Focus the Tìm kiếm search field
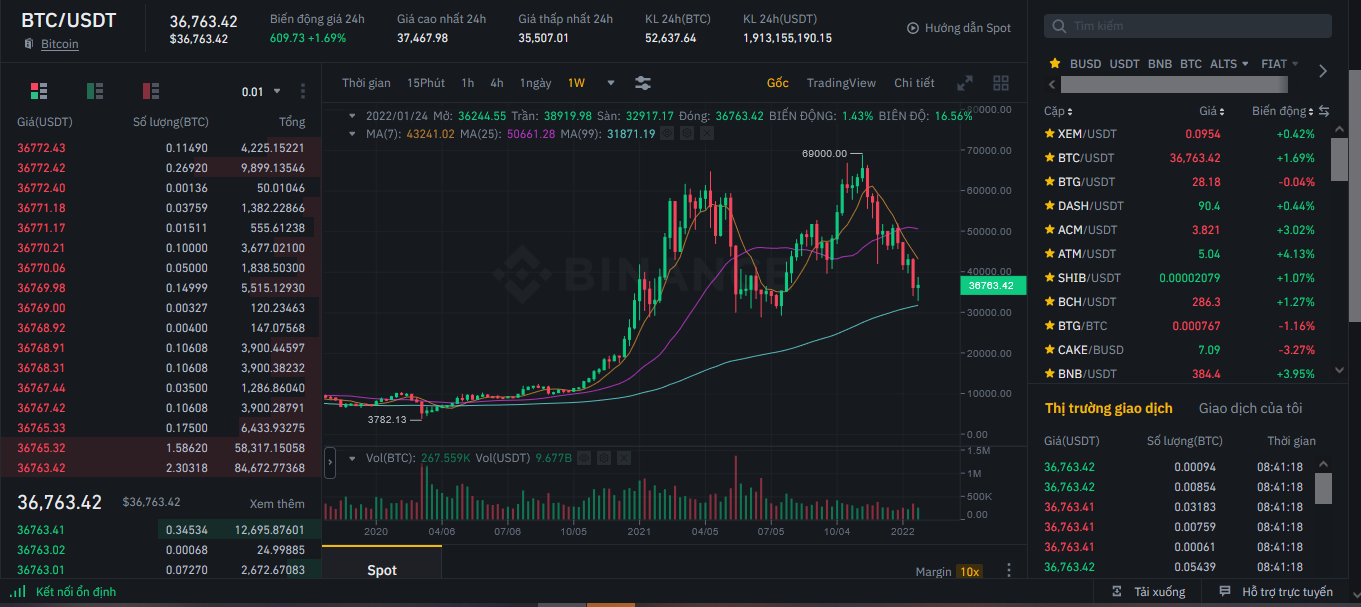The height and width of the screenshot is (607, 1361). point(1187,26)
